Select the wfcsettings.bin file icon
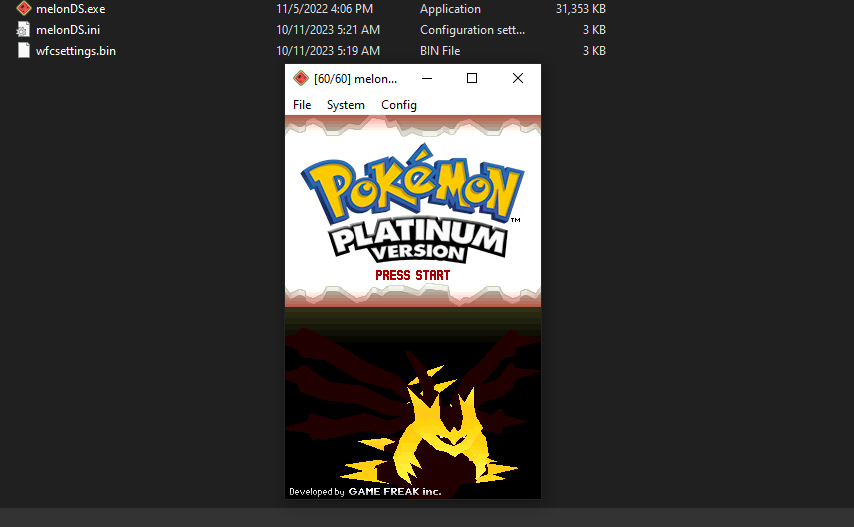 23,50
